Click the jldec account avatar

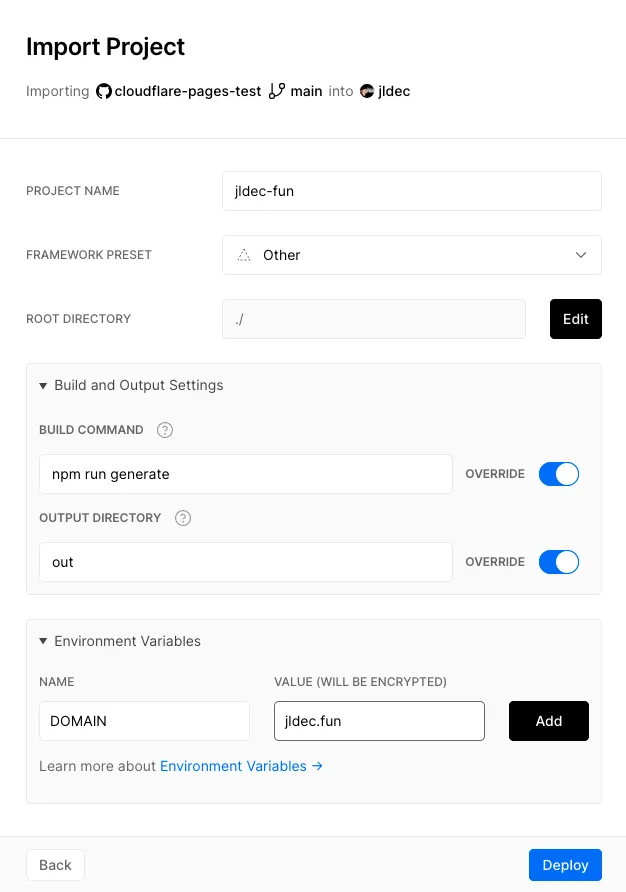tap(367, 91)
